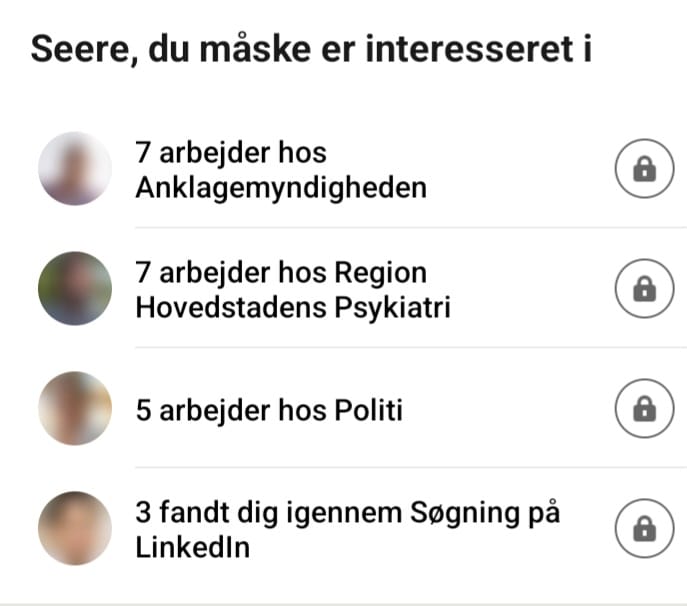Click the padlock next to Politi
687x606 pixels.
[x=644, y=408]
